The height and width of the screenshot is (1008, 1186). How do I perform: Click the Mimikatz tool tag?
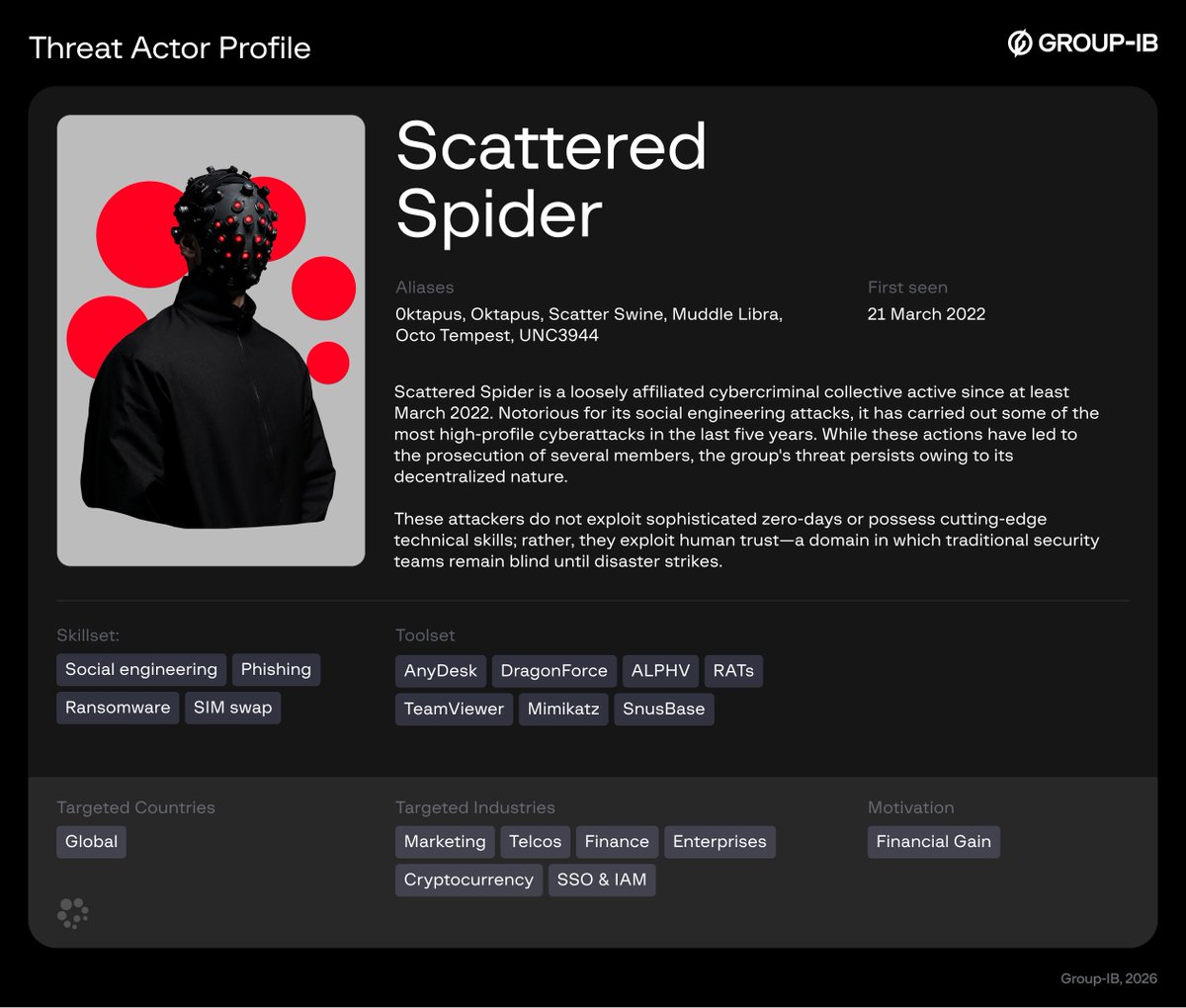tap(563, 709)
